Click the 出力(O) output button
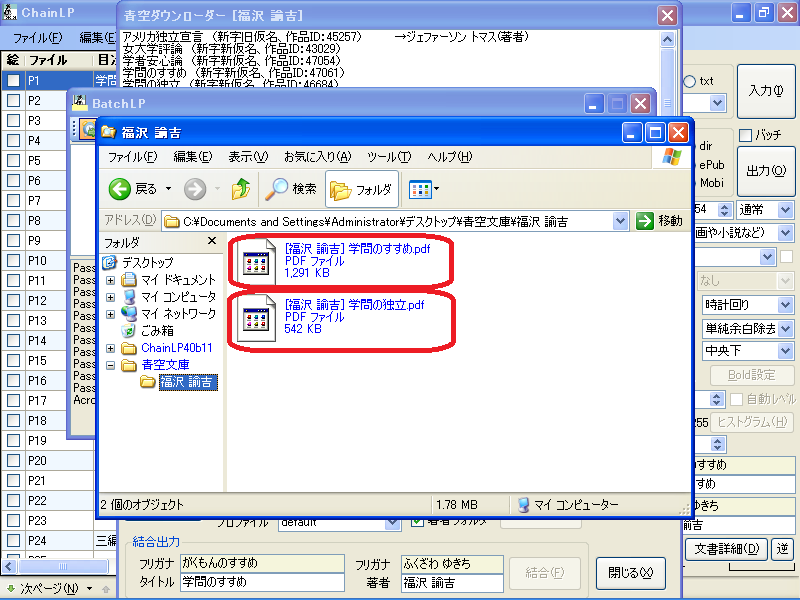The height and width of the screenshot is (600, 800). pos(766,171)
